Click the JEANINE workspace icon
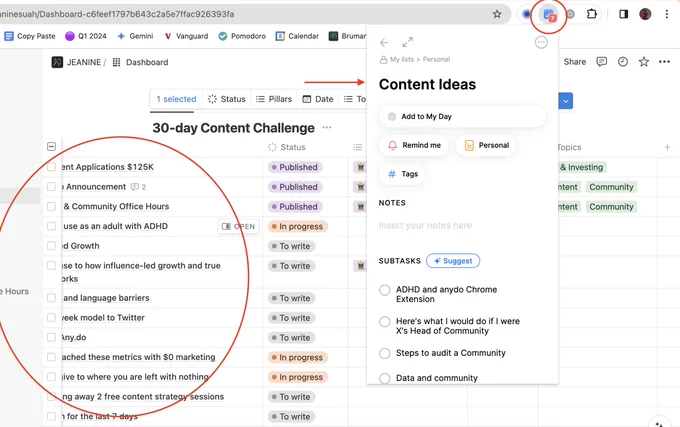Screen dimensions: 680x427 point(57,62)
